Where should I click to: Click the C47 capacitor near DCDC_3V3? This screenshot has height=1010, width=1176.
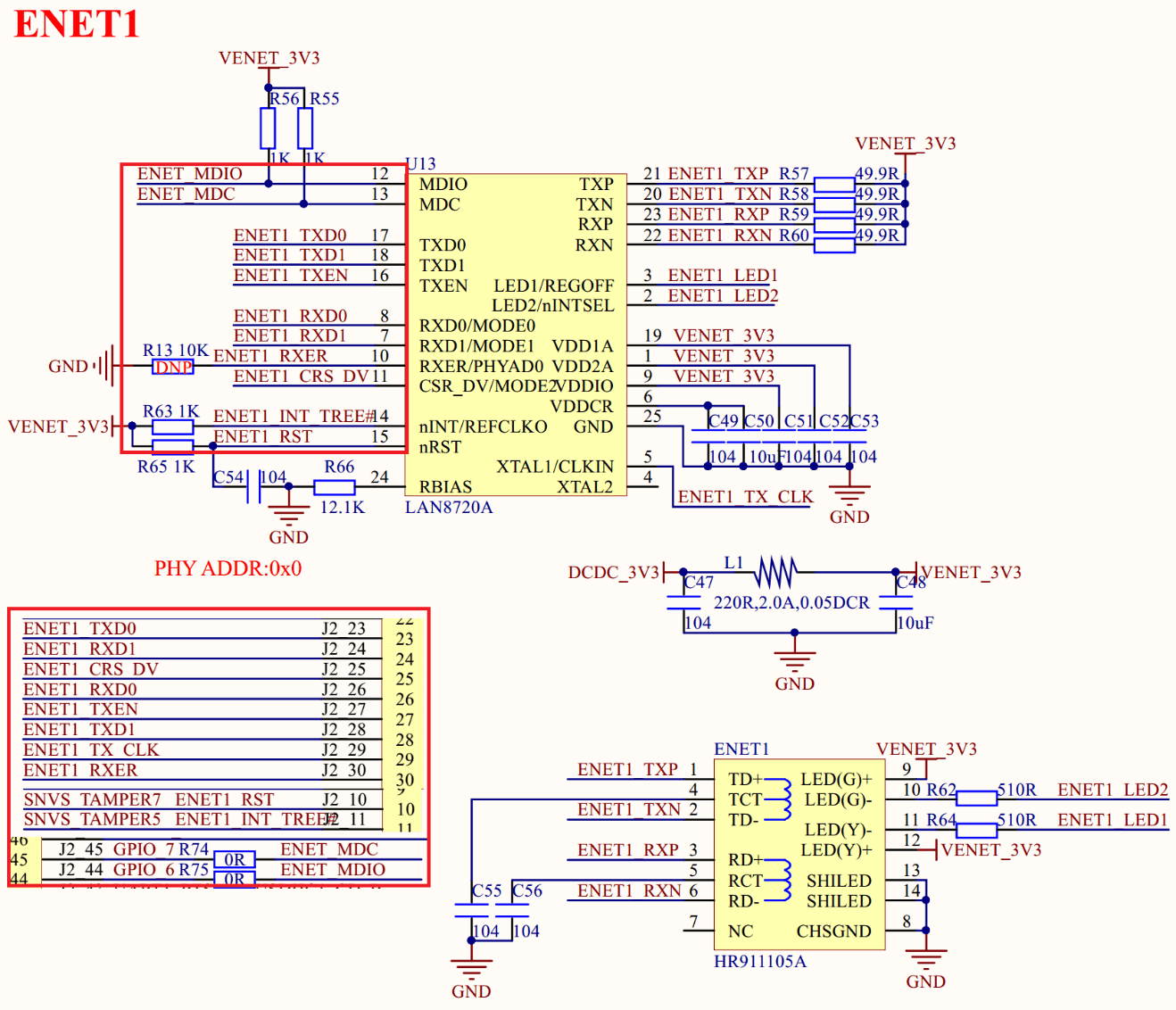pyautogui.click(x=683, y=602)
